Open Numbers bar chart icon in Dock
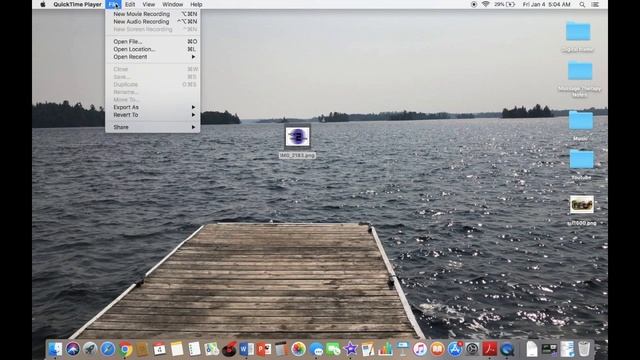This screenshot has width=640, height=360. pos(385,349)
